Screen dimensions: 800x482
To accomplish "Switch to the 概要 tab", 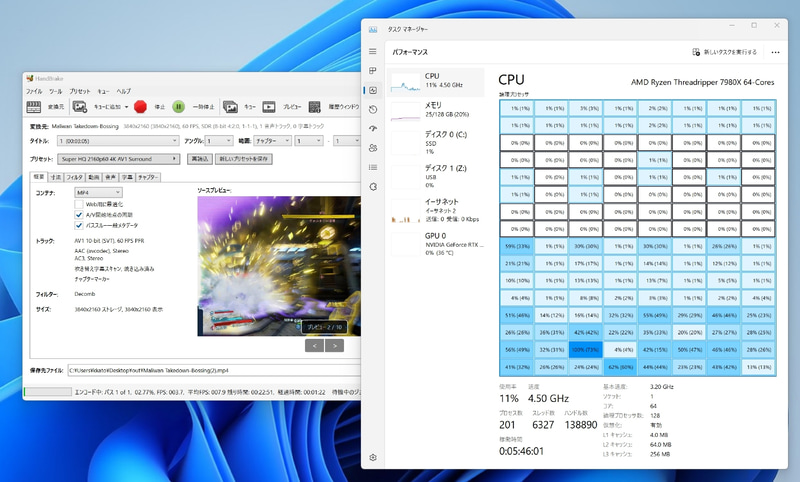I will [39, 176].
